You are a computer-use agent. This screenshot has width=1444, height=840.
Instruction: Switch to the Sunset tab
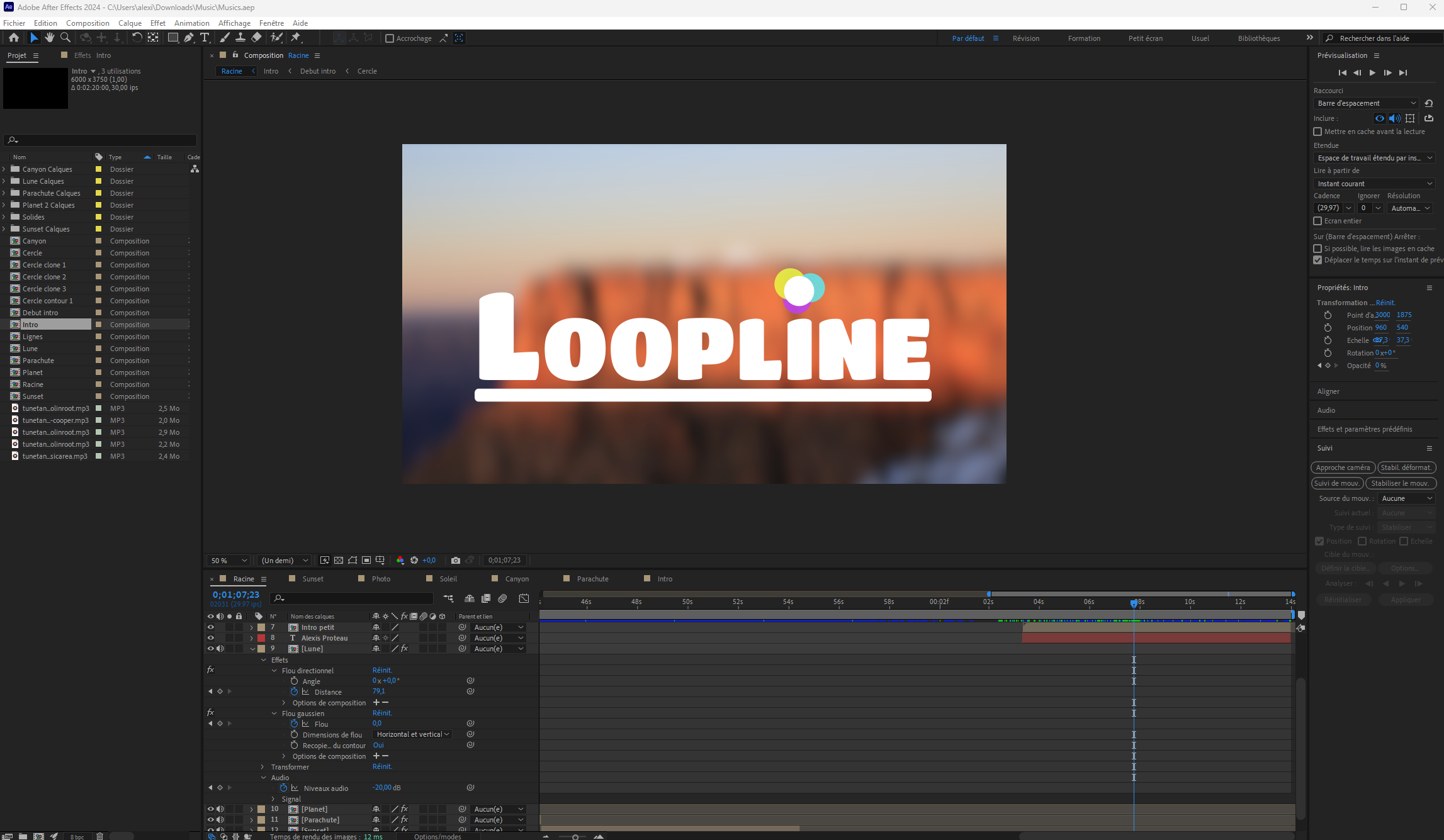313,578
